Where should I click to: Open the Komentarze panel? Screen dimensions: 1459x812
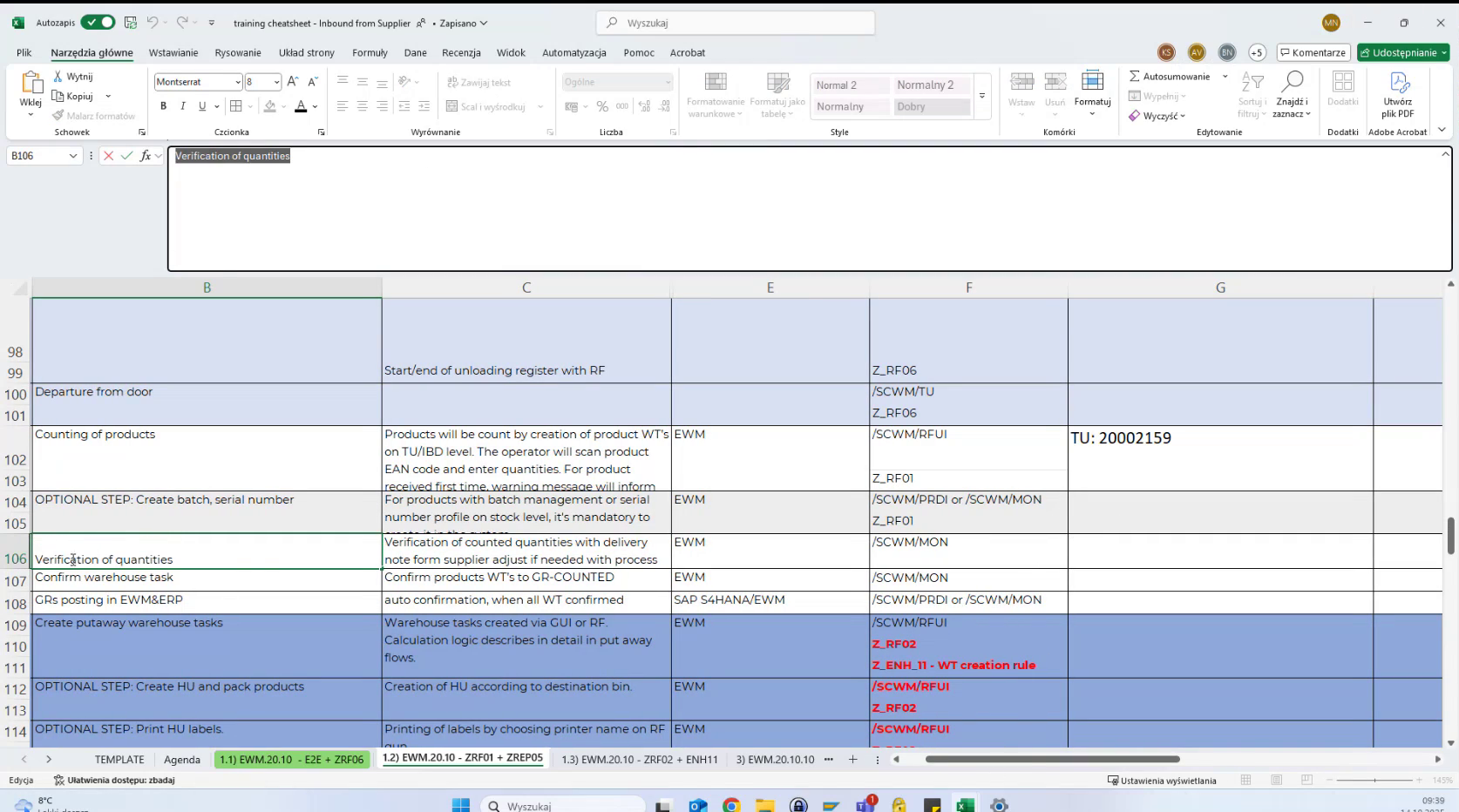[1313, 52]
